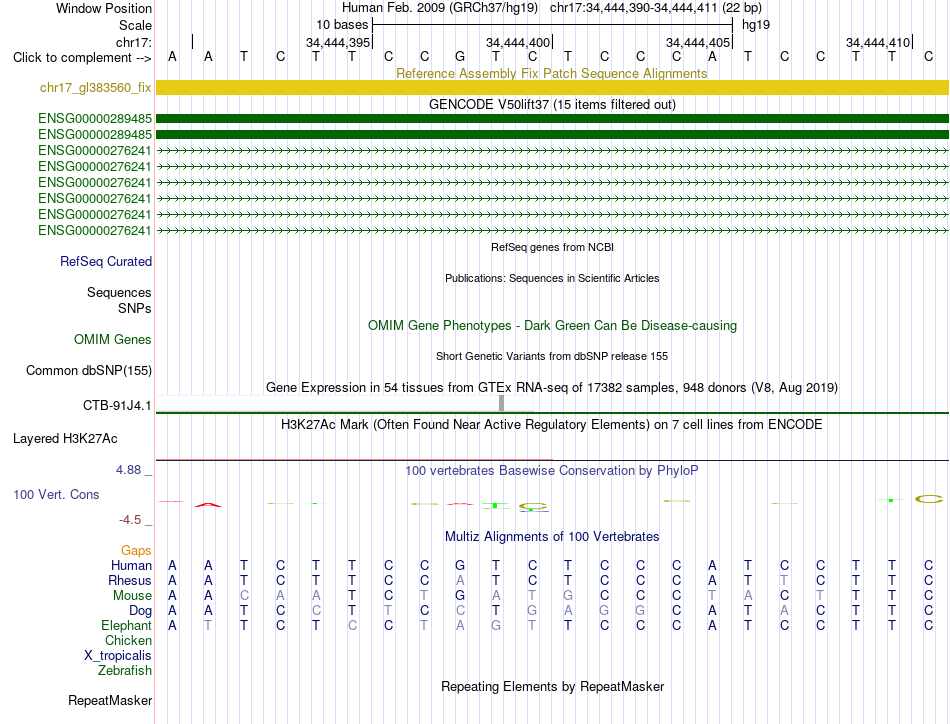Click the 'SNPs' track label
Image resolution: width=950 pixels, height=724 pixels.
(x=135, y=308)
